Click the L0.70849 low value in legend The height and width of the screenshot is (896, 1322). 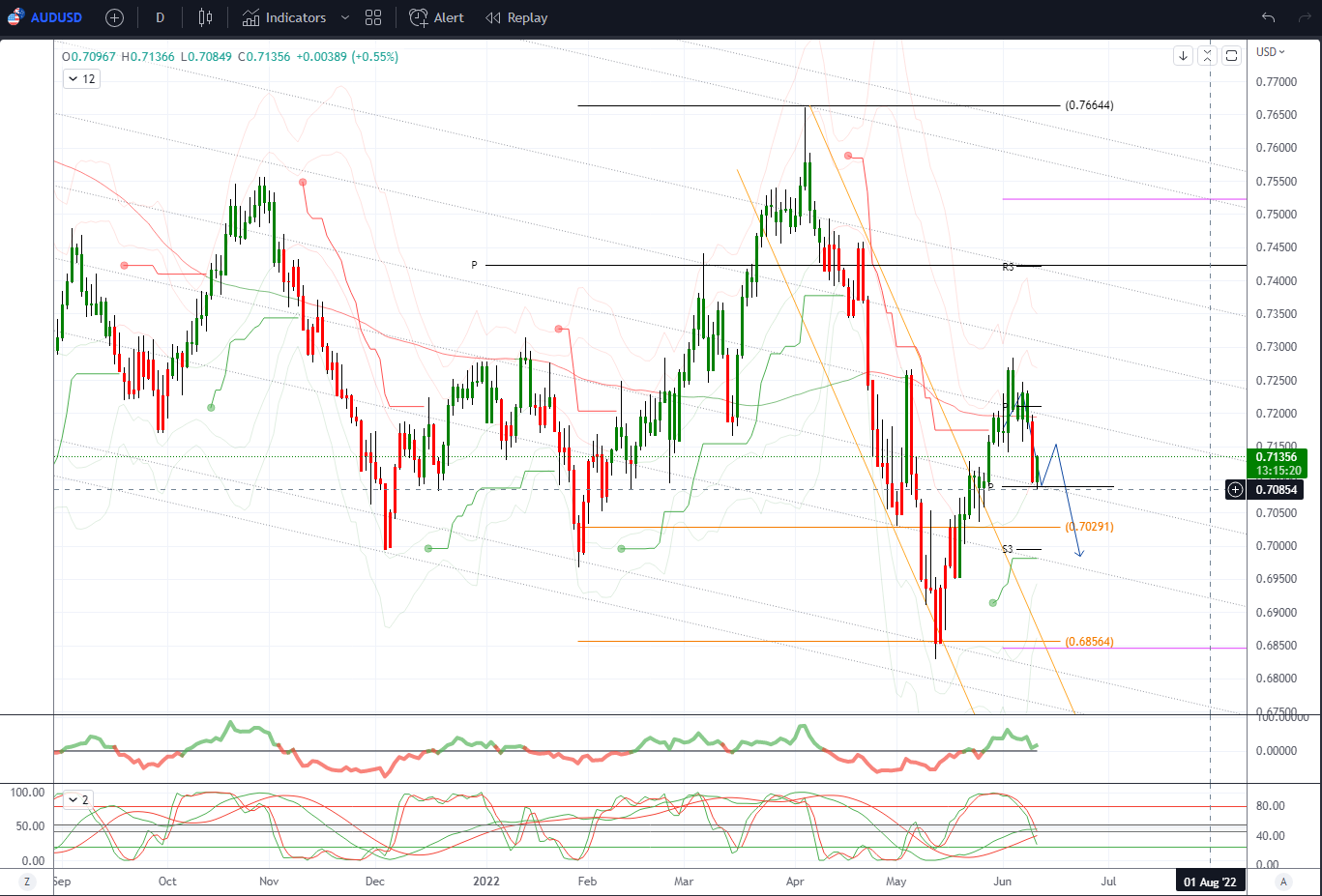pos(206,57)
